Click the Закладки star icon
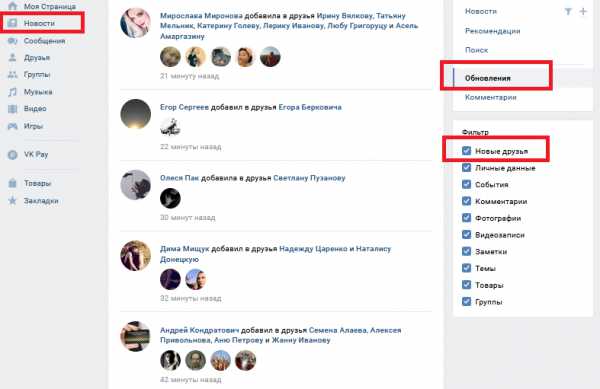Screen dimensions: 600x389 (x=13, y=200)
